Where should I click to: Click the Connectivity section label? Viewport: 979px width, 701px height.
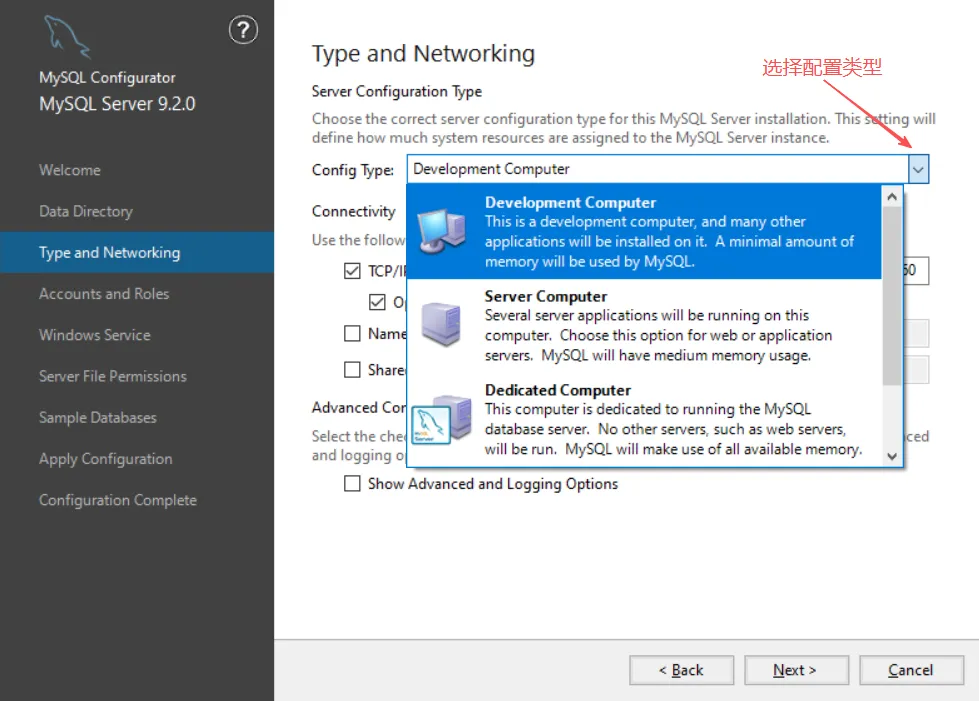pyautogui.click(x=353, y=211)
